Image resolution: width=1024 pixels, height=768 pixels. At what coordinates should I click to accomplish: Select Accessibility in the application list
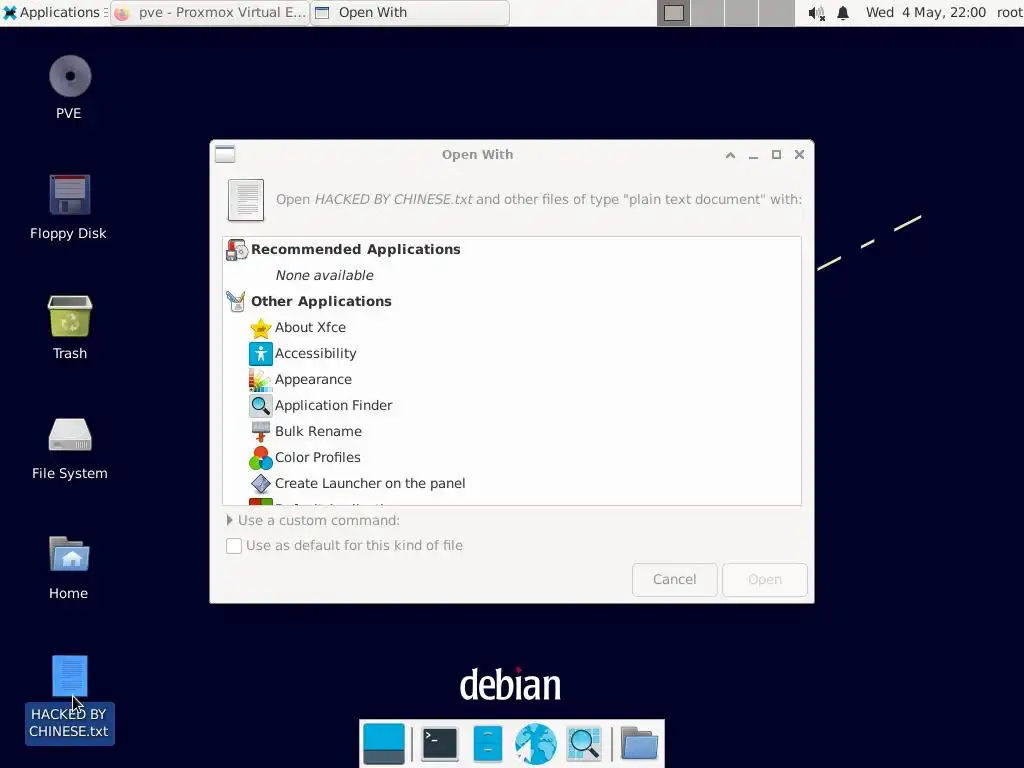coord(511,354)
